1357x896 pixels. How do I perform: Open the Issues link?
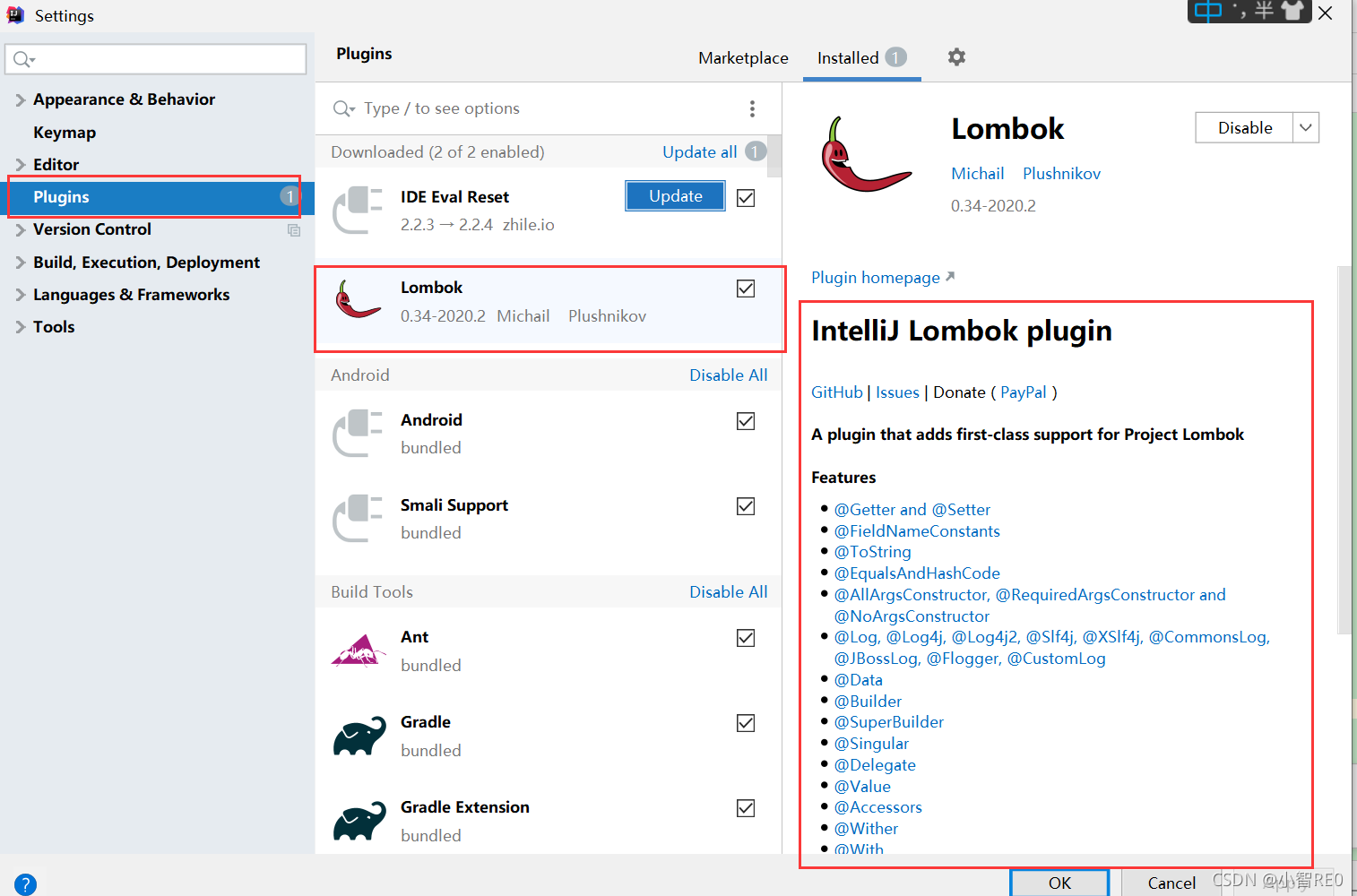(x=897, y=392)
